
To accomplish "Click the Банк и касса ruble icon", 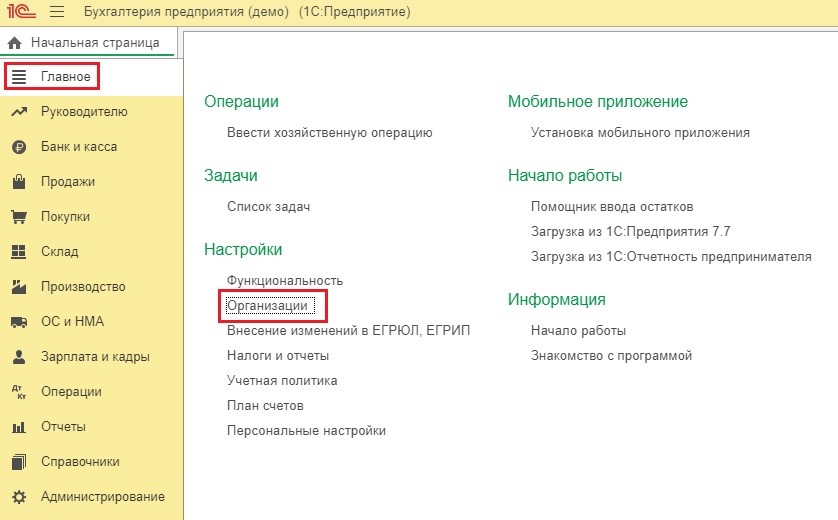I will [x=18, y=147].
